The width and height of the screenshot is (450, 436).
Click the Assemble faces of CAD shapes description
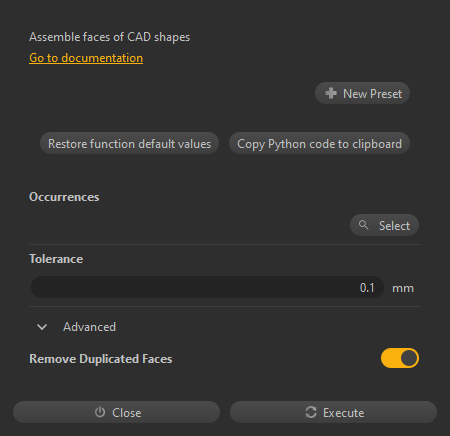coord(109,37)
